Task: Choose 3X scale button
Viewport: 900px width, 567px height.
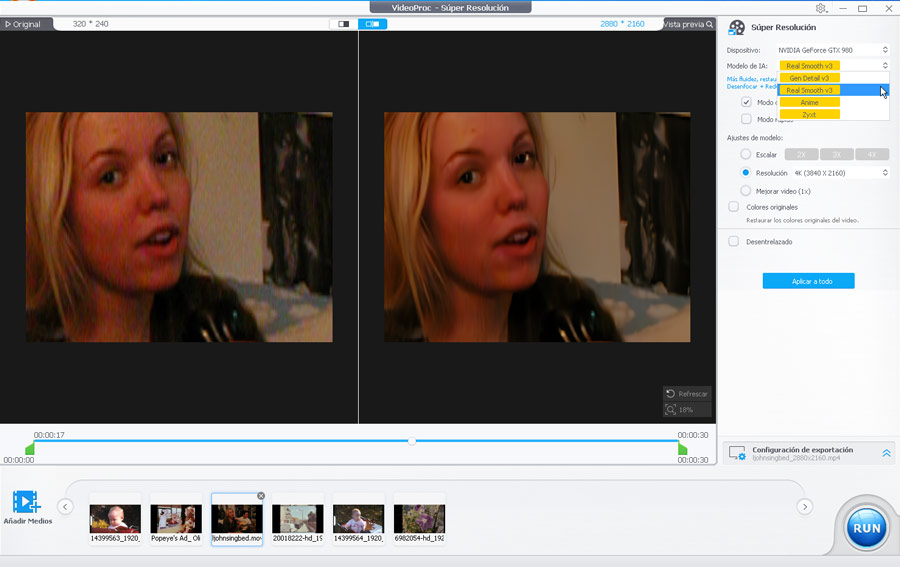Action: click(837, 154)
